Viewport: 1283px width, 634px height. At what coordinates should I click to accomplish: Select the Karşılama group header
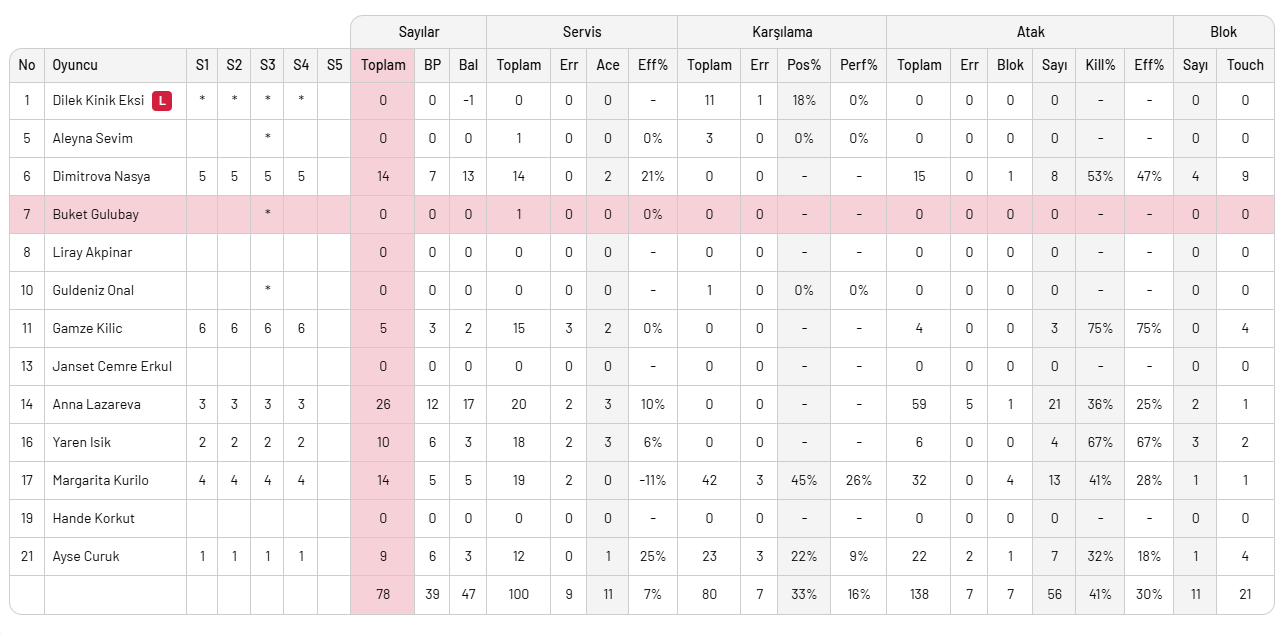781,32
